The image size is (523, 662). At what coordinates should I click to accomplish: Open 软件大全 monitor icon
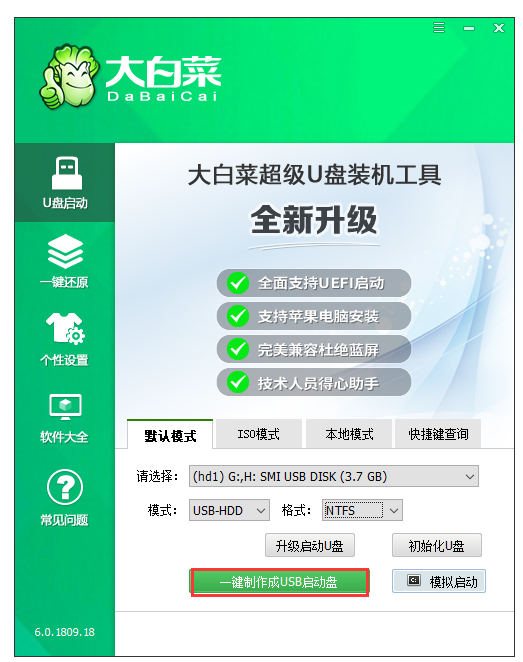pyautogui.click(x=65, y=407)
